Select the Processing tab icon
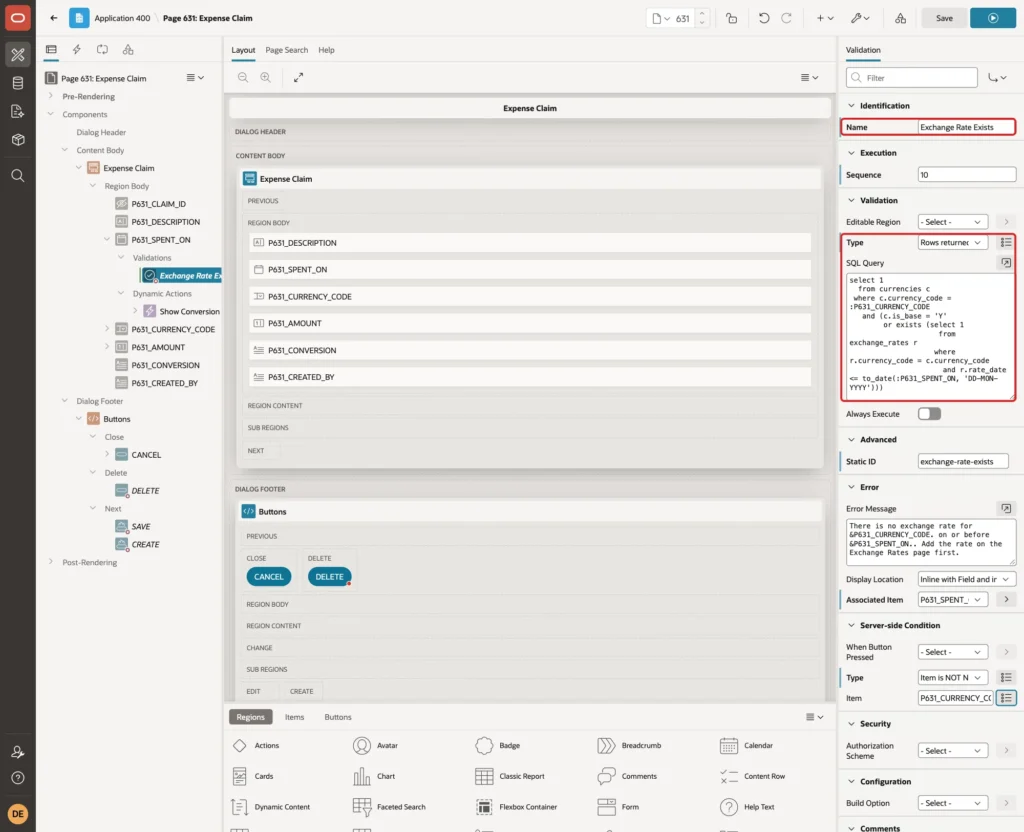Screen dimensions: 1024x832 pos(103,50)
